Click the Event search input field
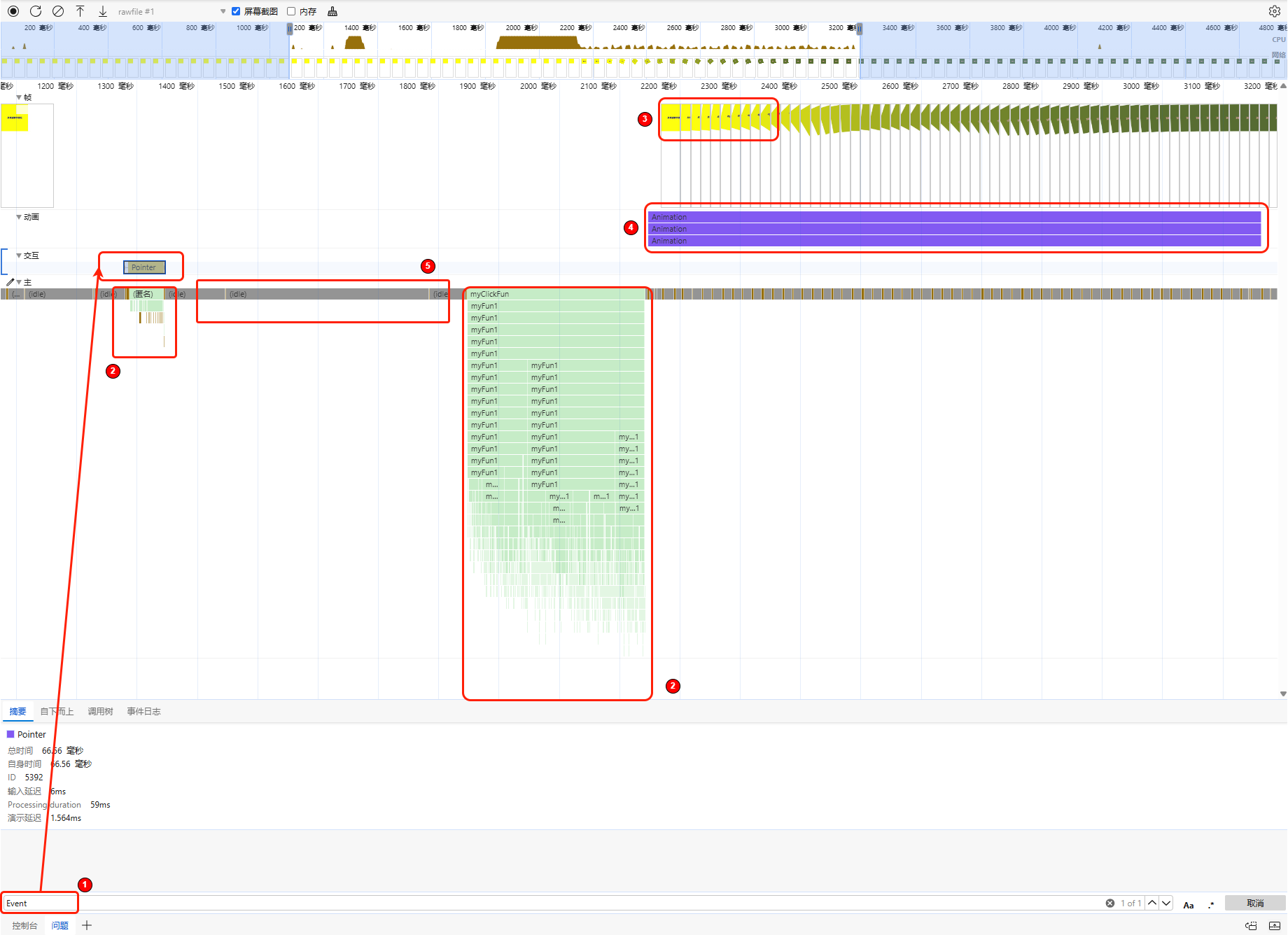The height and width of the screenshot is (935, 1288). pyautogui.click(x=553, y=903)
